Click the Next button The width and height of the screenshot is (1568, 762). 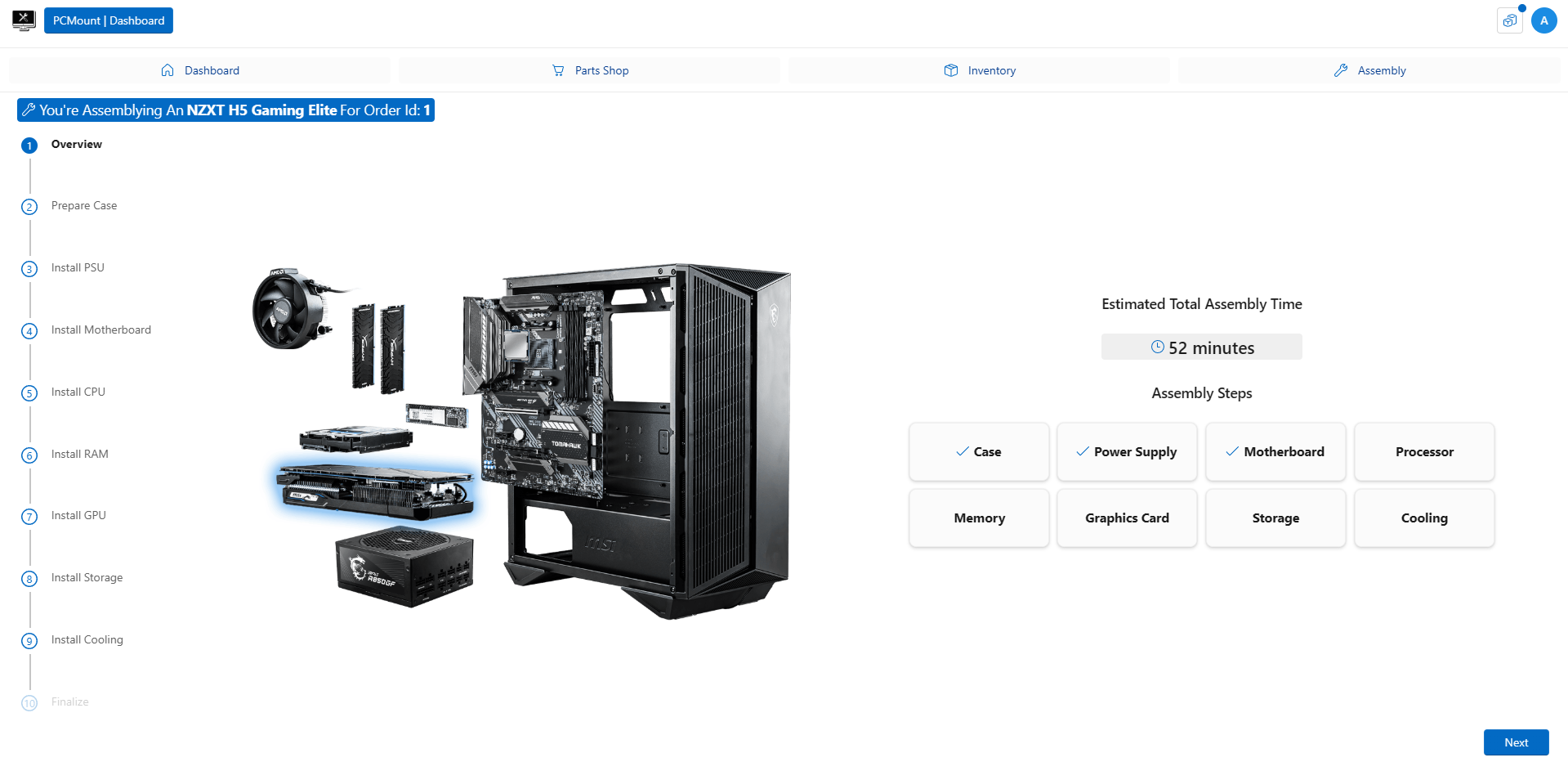coord(1517,742)
